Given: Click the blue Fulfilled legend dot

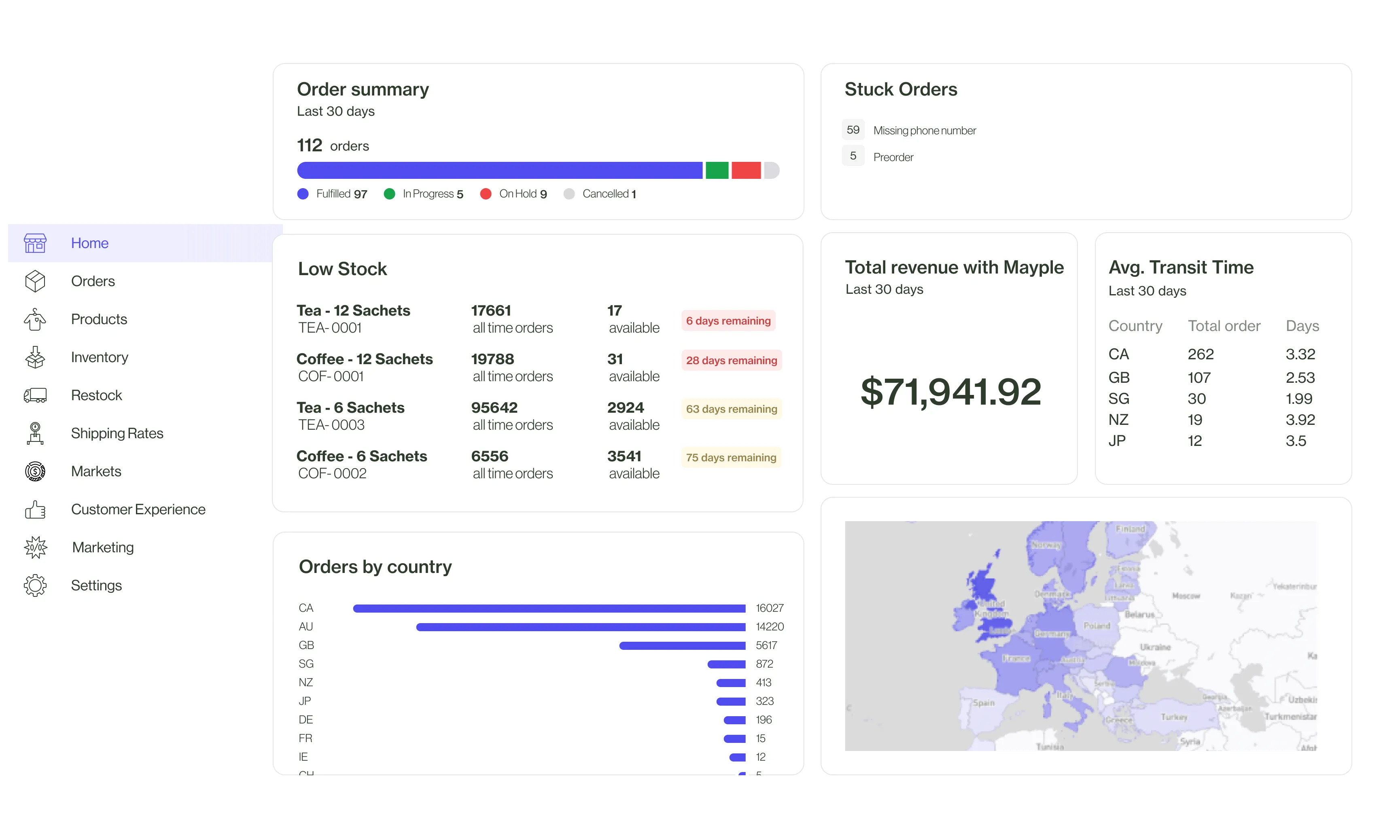Looking at the screenshot, I should point(303,194).
